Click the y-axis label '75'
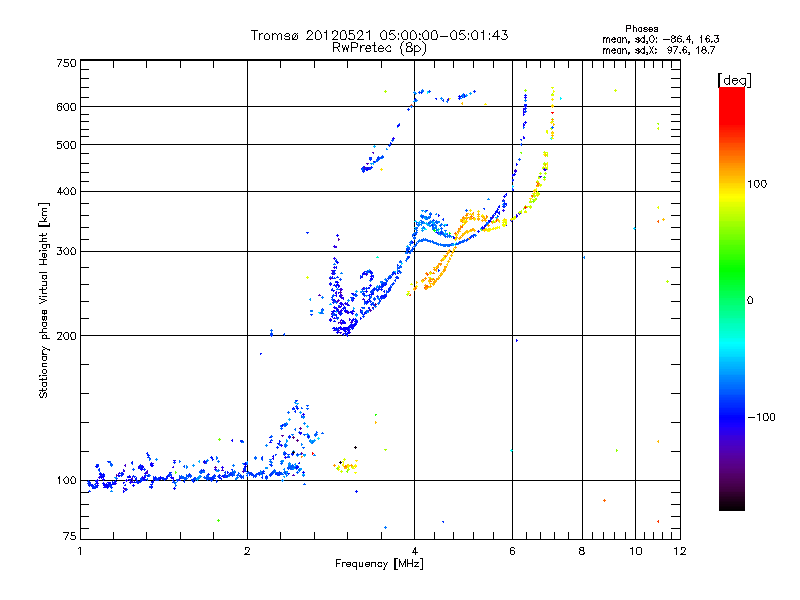The height and width of the screenshot is (600, 800). pyautogui.click(x=70, y=536)
